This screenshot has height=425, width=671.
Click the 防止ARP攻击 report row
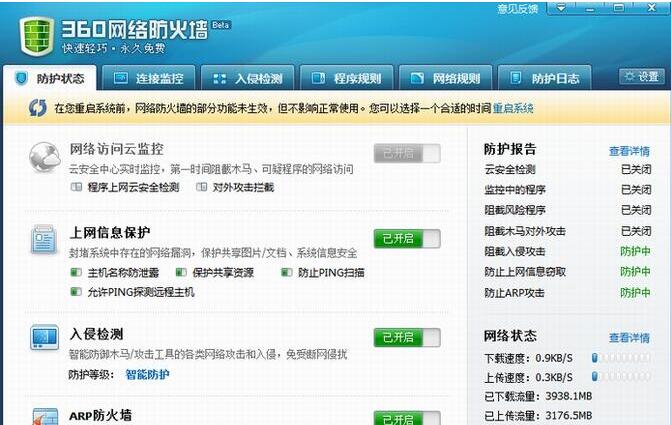click(x=567, y=293)
